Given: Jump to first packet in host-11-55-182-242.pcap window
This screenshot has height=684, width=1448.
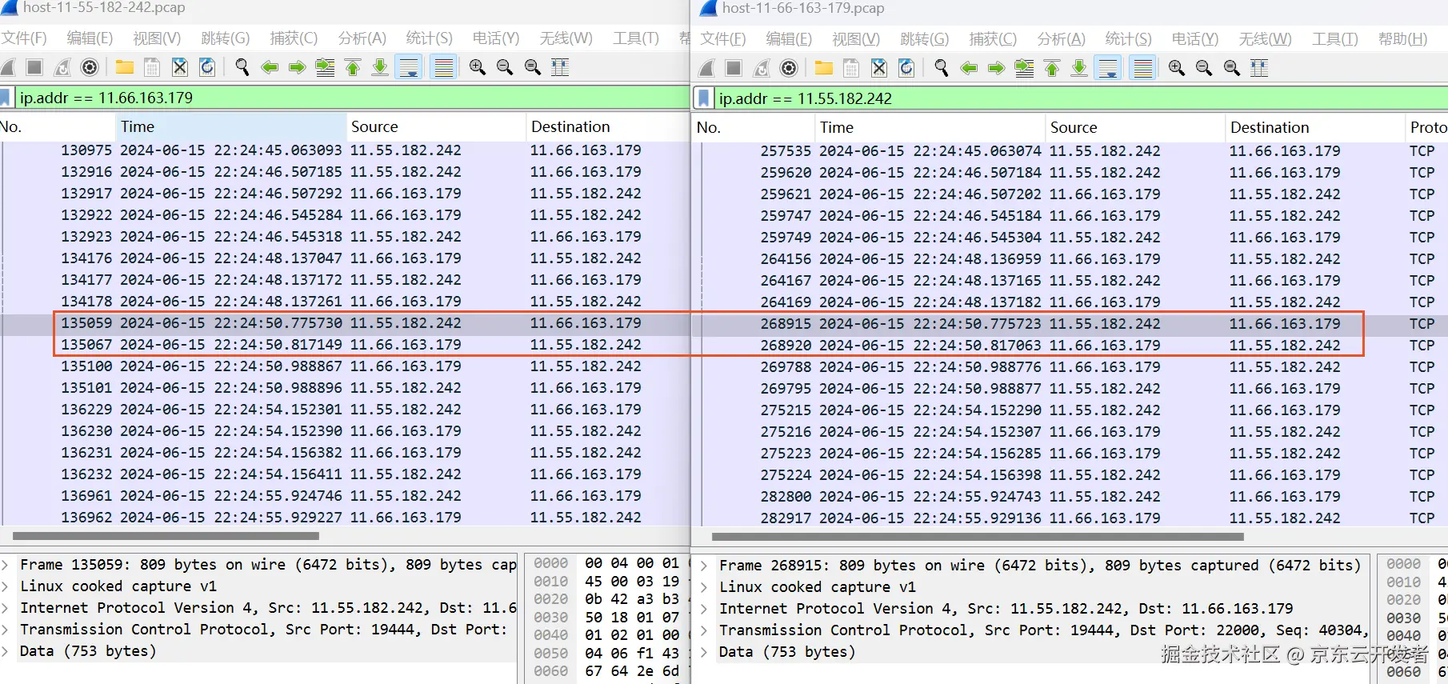Looking at the screenshot, I should click(352, 67).
